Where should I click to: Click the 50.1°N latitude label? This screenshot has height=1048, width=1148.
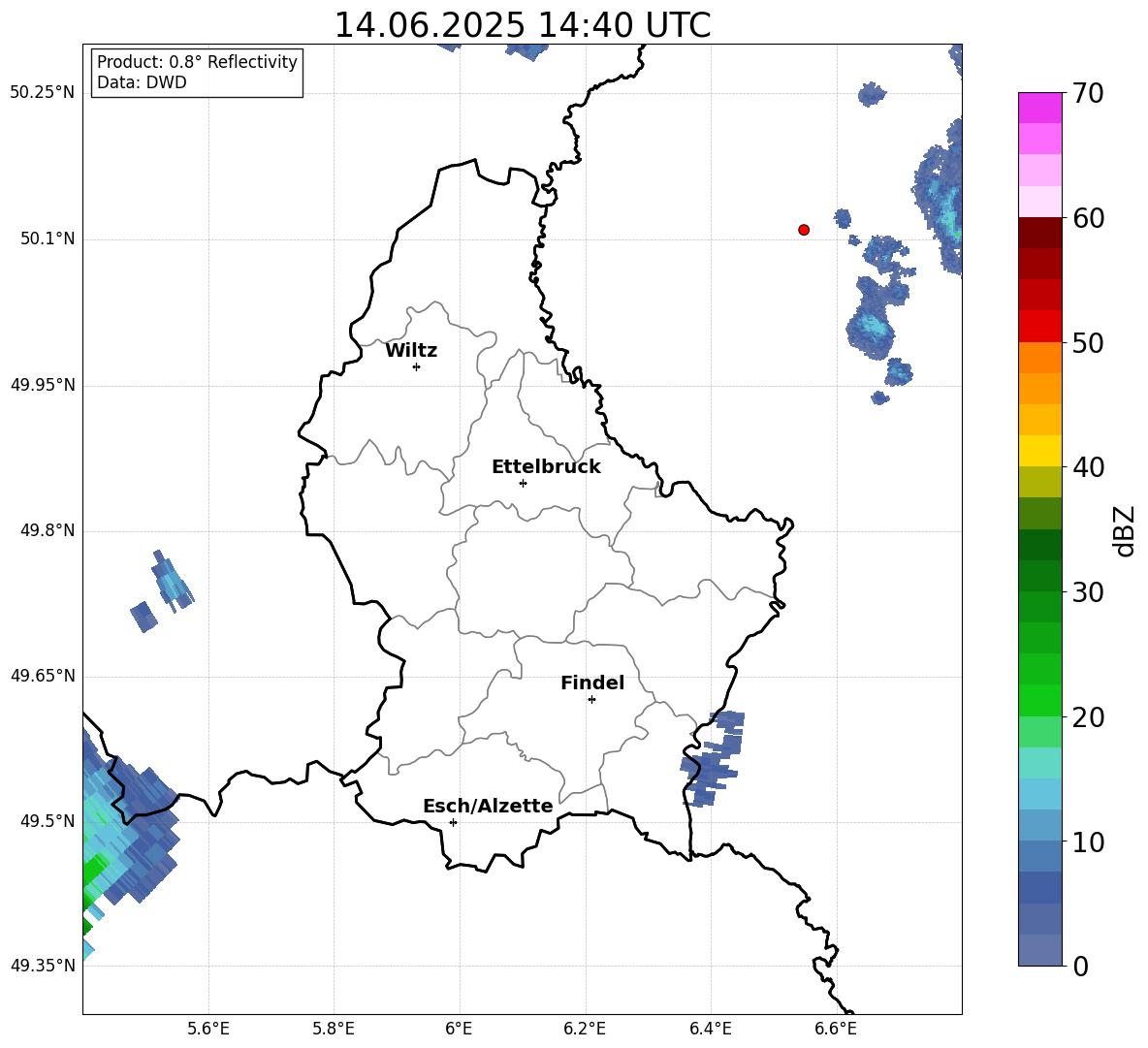pos(48,238)
